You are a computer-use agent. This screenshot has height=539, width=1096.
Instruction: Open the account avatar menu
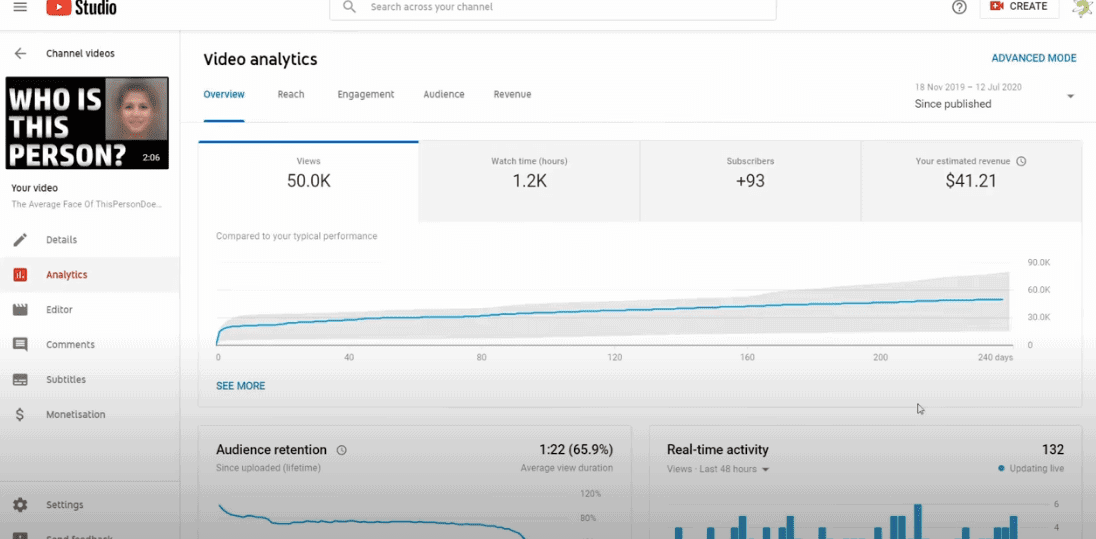pyautogui.click(x=1082, y=7)
